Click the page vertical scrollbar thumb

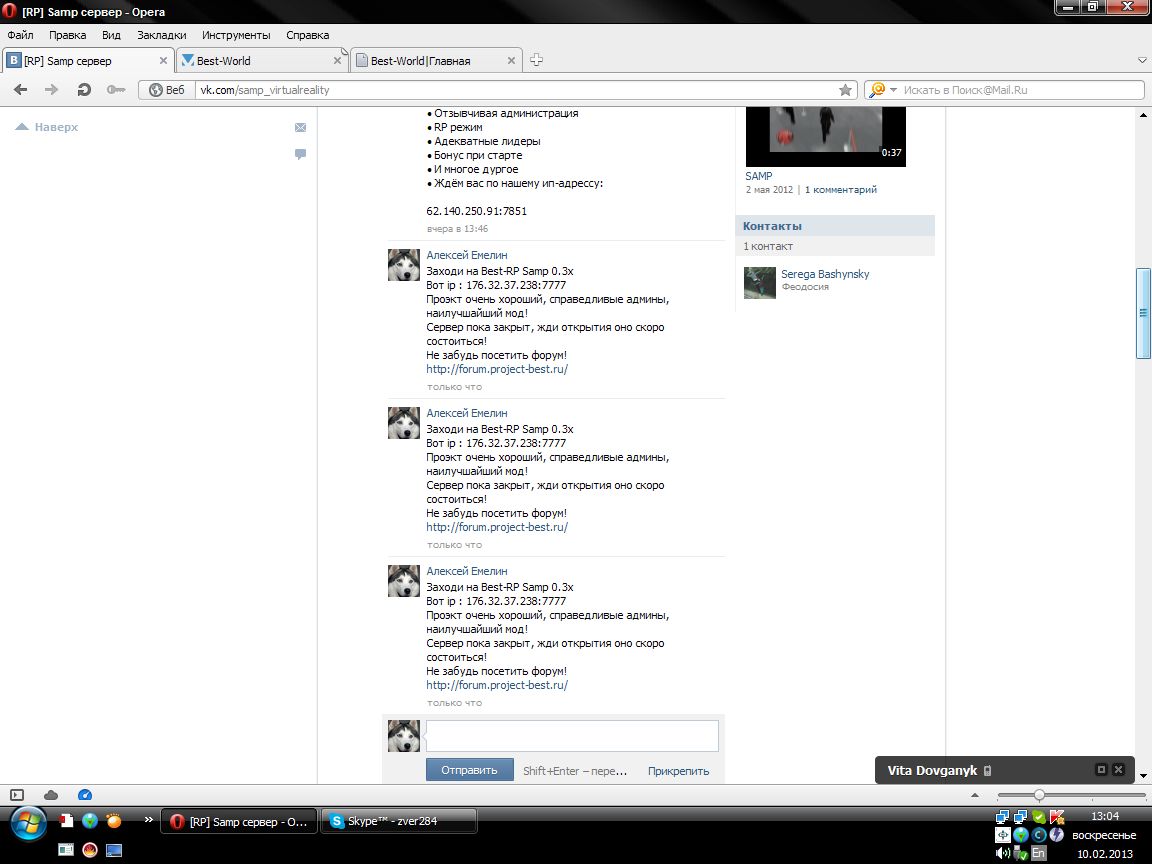(1143, 313)
